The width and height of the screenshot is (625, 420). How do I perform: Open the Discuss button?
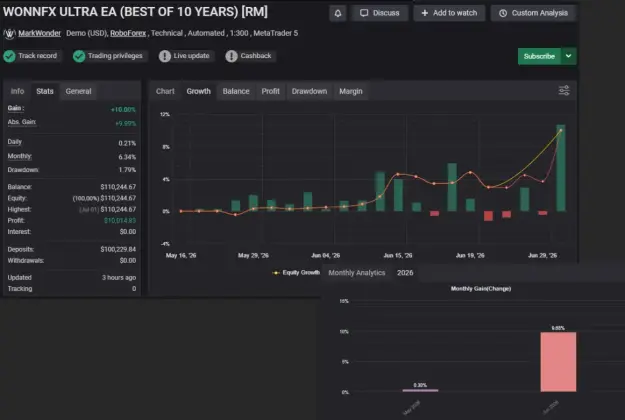(x=380, y=13)
